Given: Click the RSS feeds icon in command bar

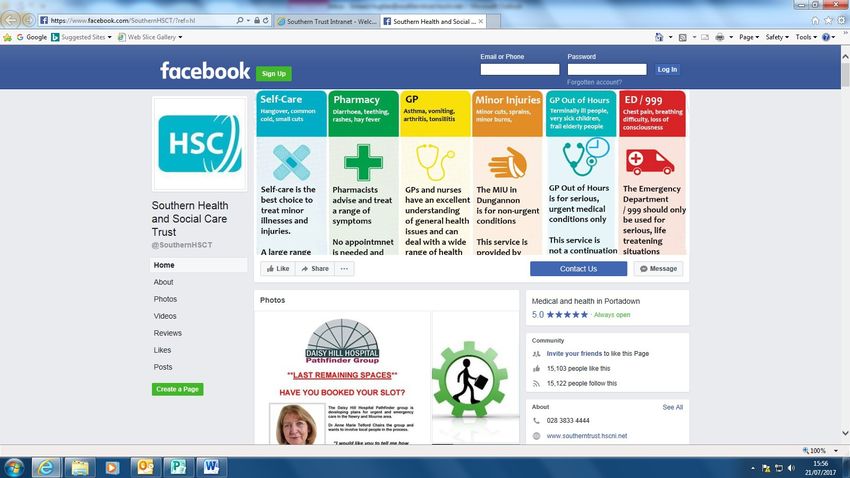Looking at the screenshot, I should click(682, 37).
